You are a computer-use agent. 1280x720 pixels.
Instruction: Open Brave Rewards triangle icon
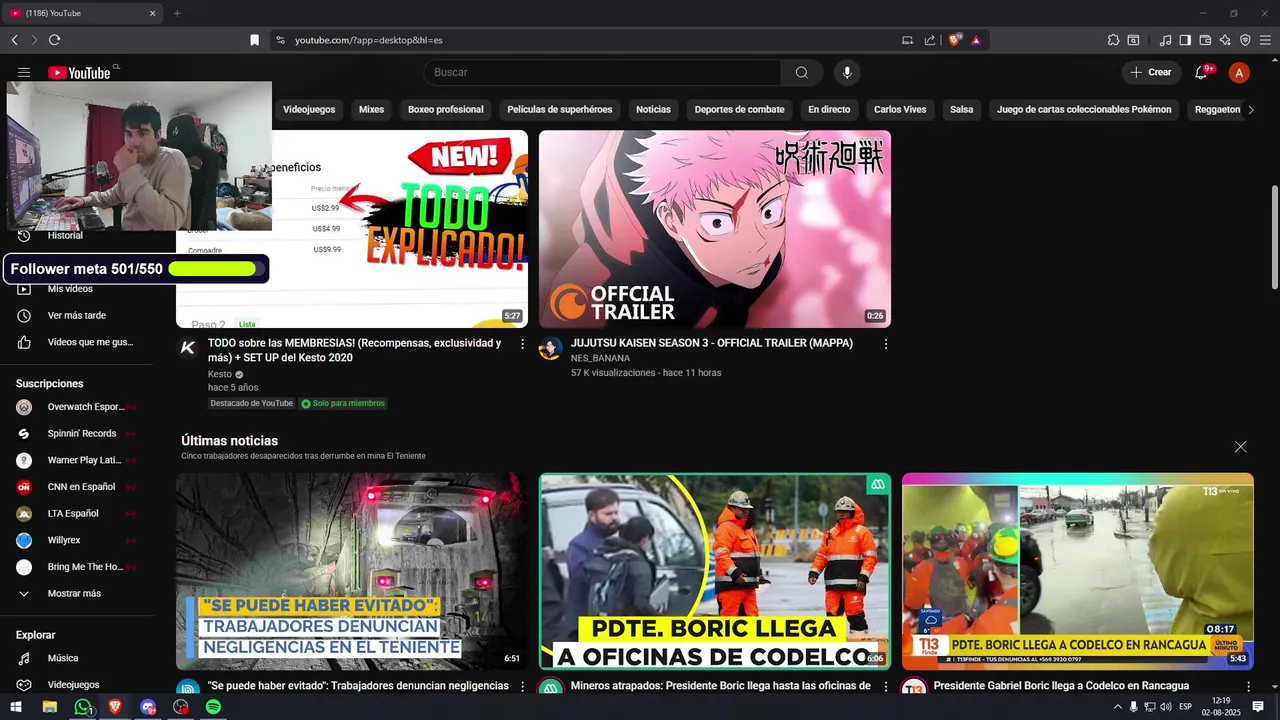coord(976,40)
